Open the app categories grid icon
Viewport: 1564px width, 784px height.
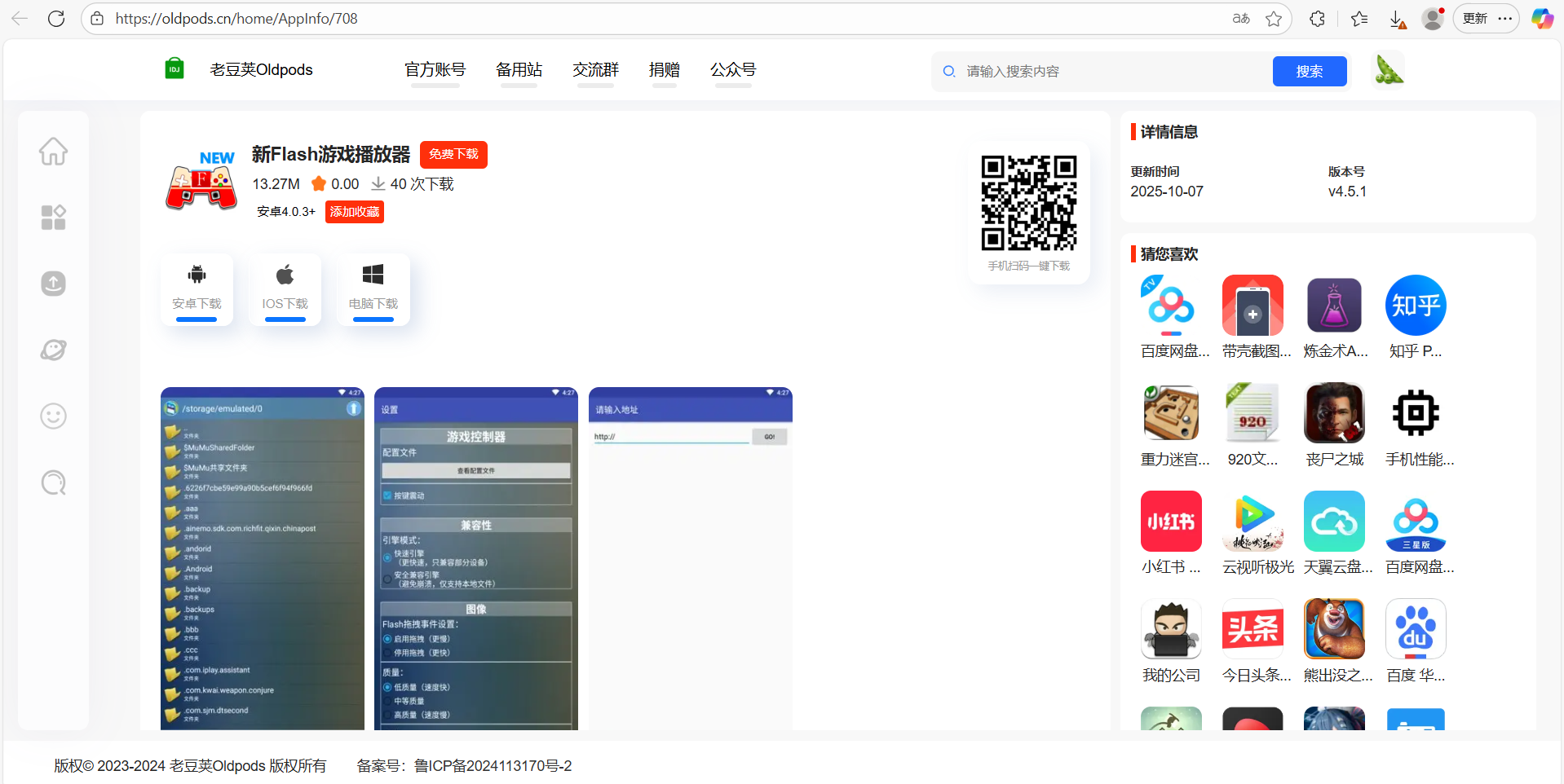(54, 218)
